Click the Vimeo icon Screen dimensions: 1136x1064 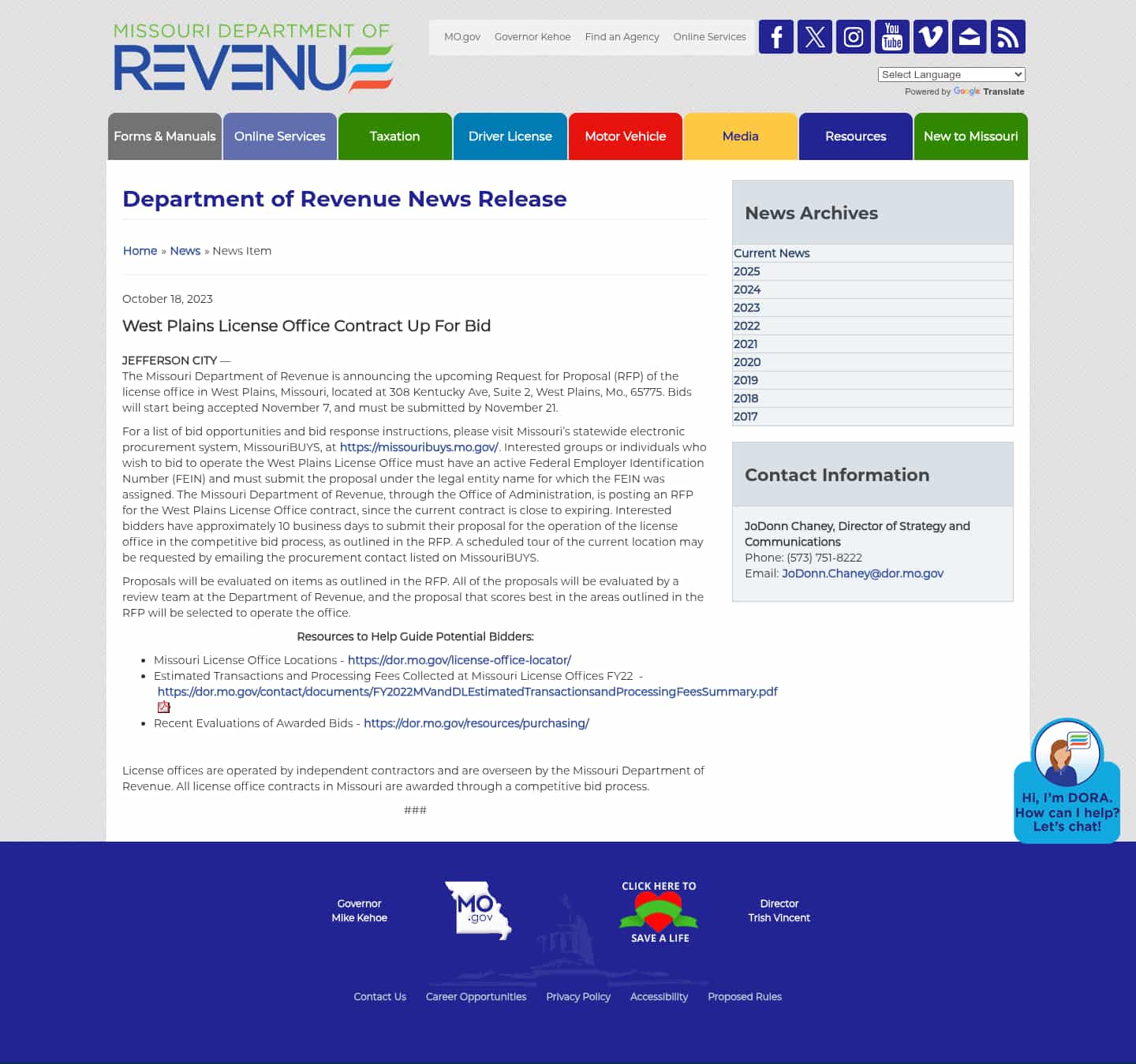click(x=930, y=36)
